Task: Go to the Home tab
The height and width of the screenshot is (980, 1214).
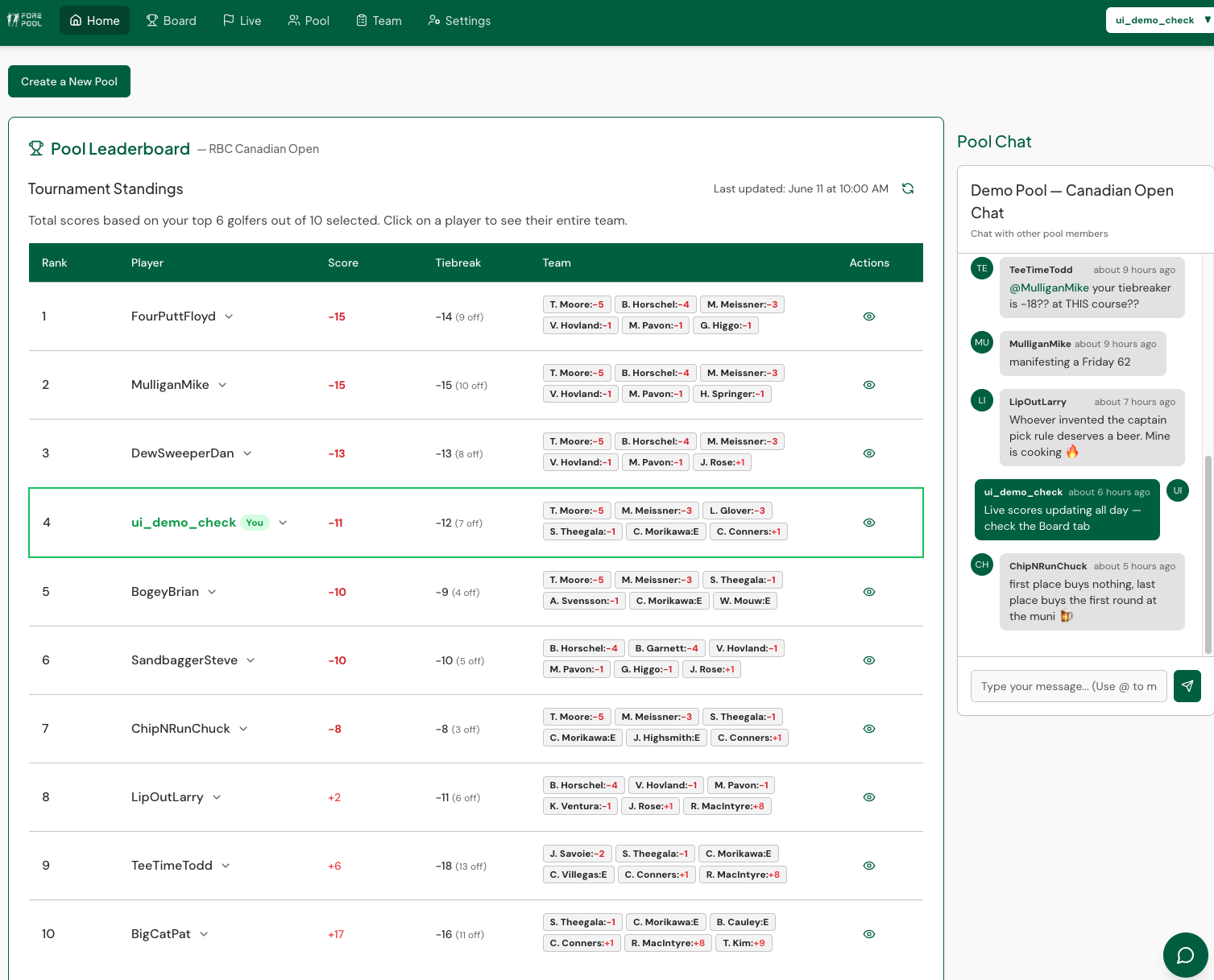Action: pos(94,20)
